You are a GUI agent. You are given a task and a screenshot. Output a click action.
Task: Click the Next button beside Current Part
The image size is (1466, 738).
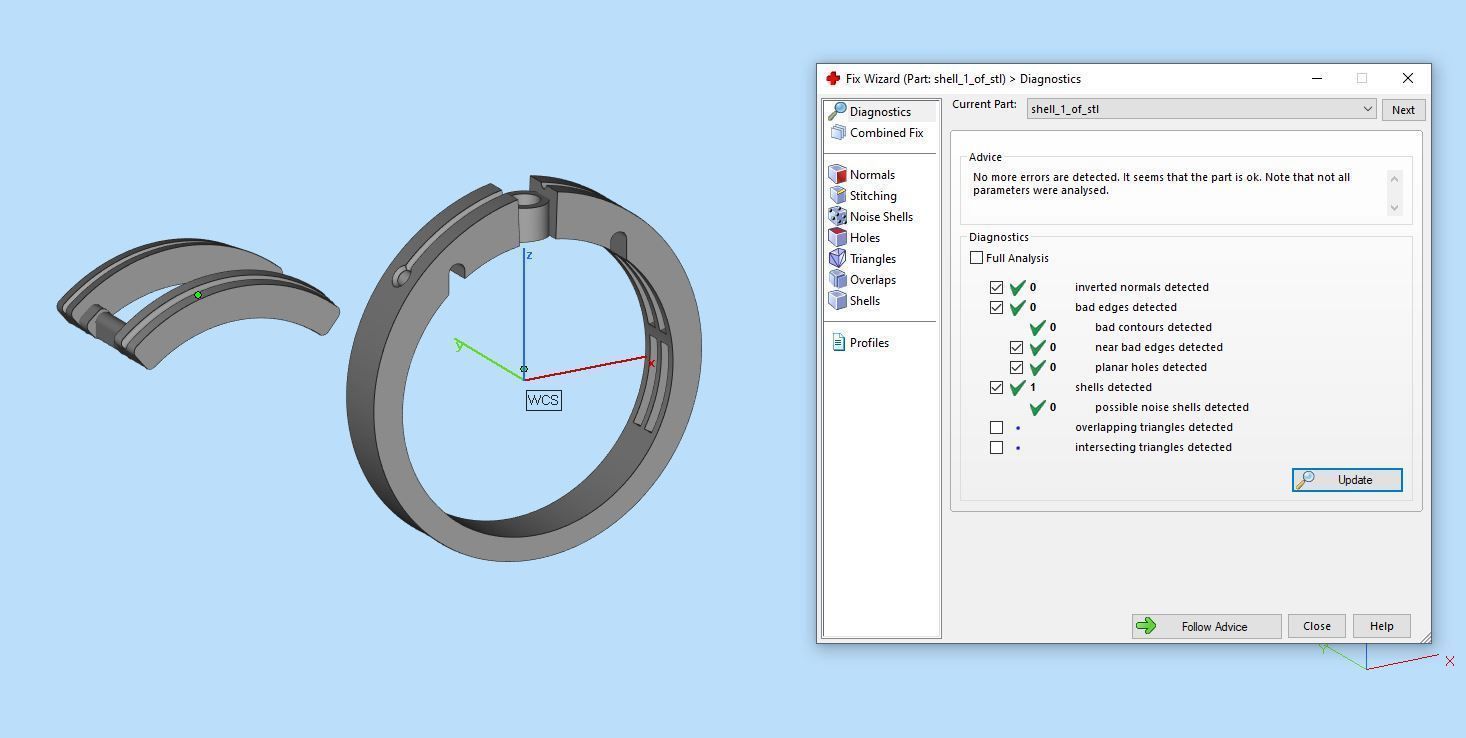(1403, 110)
